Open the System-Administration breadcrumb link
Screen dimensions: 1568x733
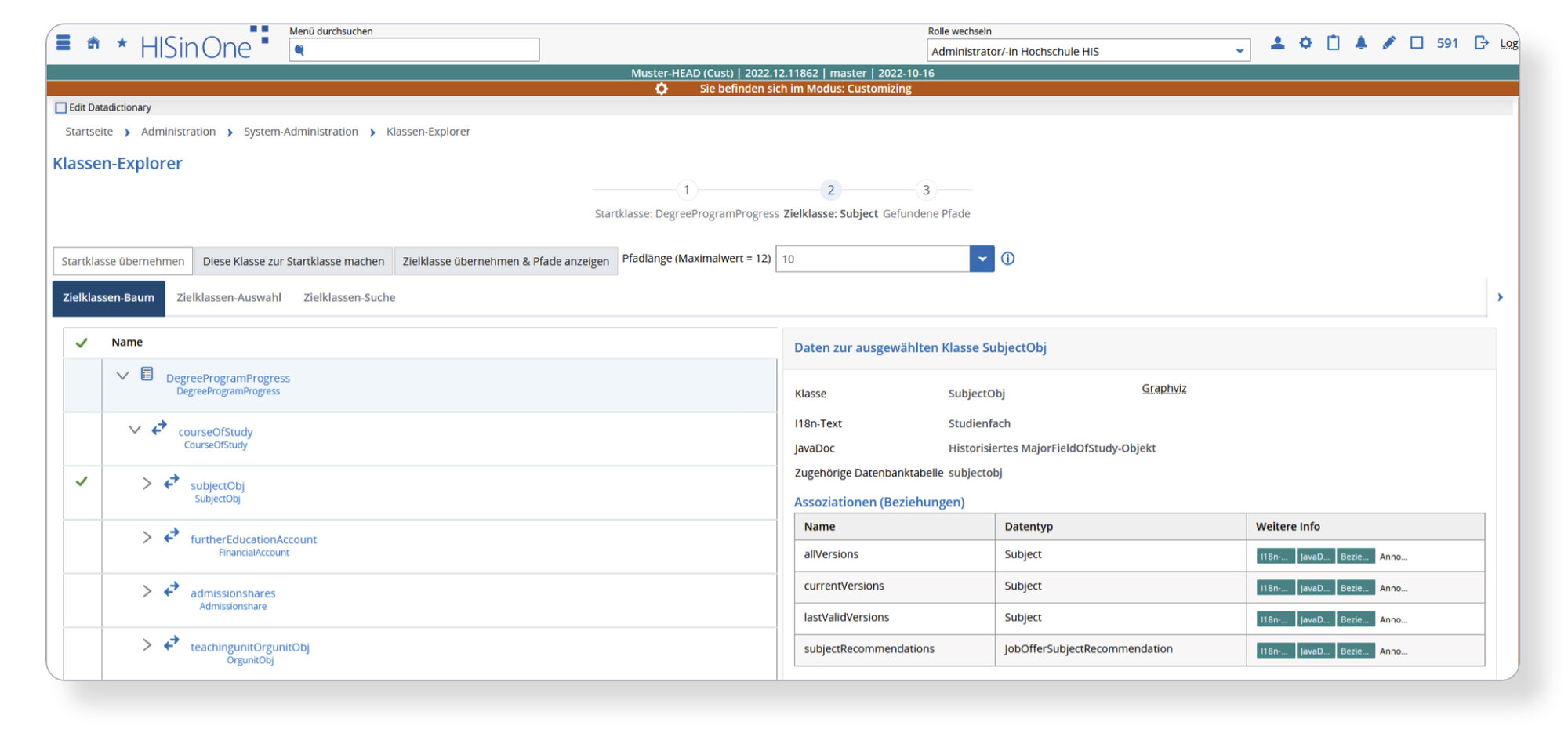coord(300,132)
